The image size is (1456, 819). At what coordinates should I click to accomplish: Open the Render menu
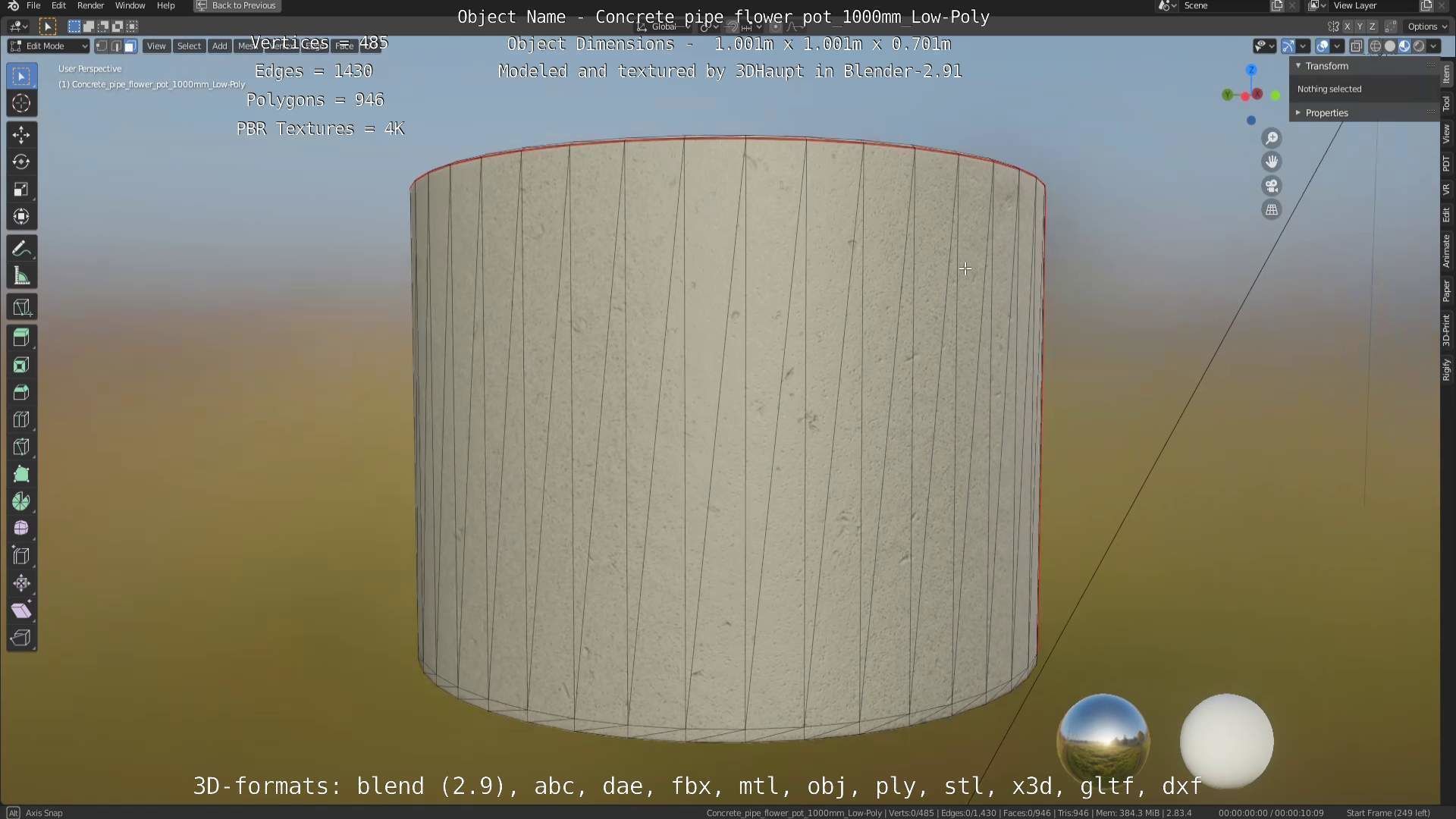click(90, 5)
